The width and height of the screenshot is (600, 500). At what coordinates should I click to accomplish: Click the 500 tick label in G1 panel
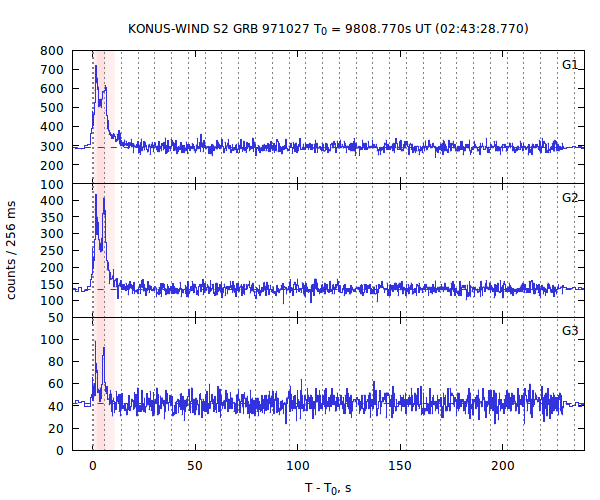[x=52, y=108]
